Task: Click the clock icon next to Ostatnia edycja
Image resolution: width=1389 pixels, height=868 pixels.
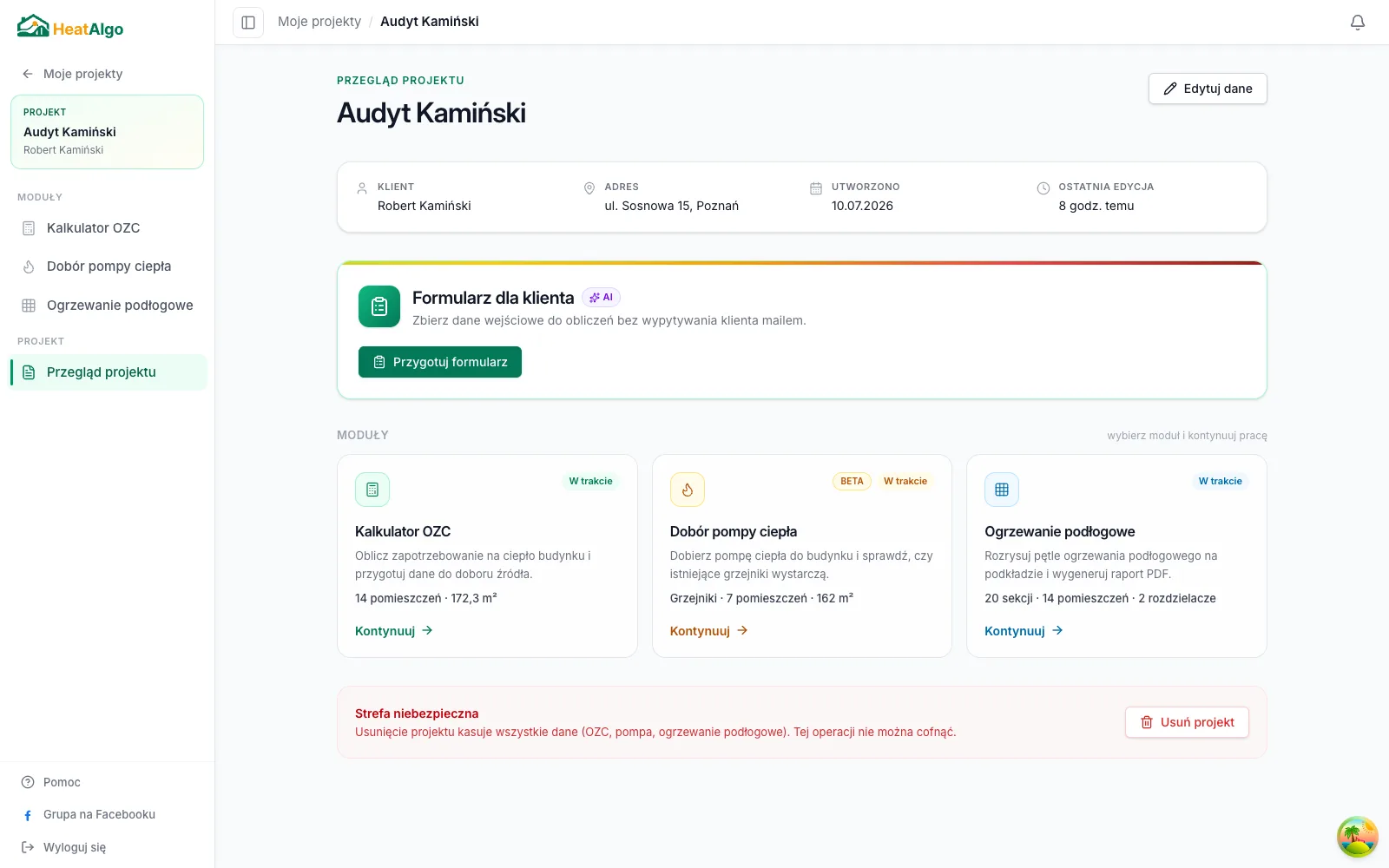Action: [1043, 188]
